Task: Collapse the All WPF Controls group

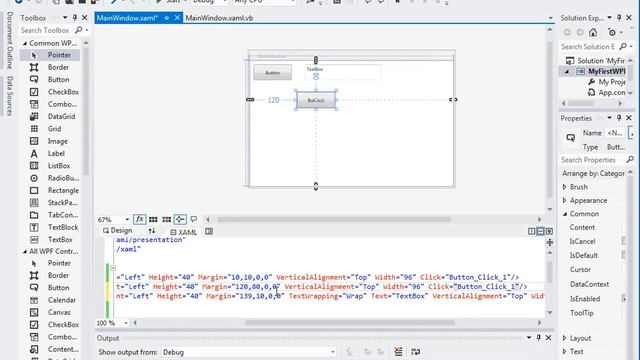Action: (x=24, y=251)
